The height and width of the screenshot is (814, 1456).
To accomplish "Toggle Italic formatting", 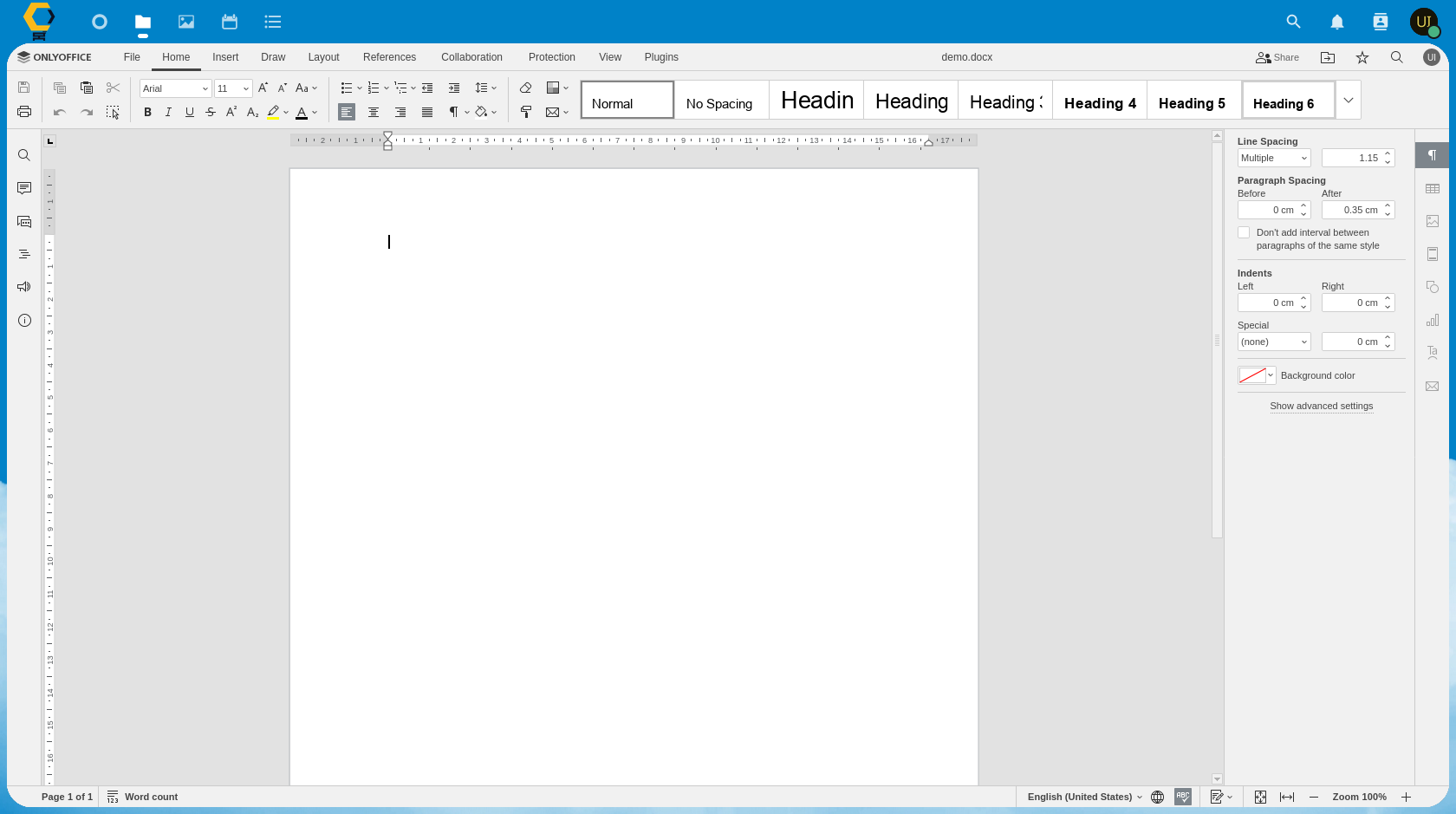I will 168,112.
